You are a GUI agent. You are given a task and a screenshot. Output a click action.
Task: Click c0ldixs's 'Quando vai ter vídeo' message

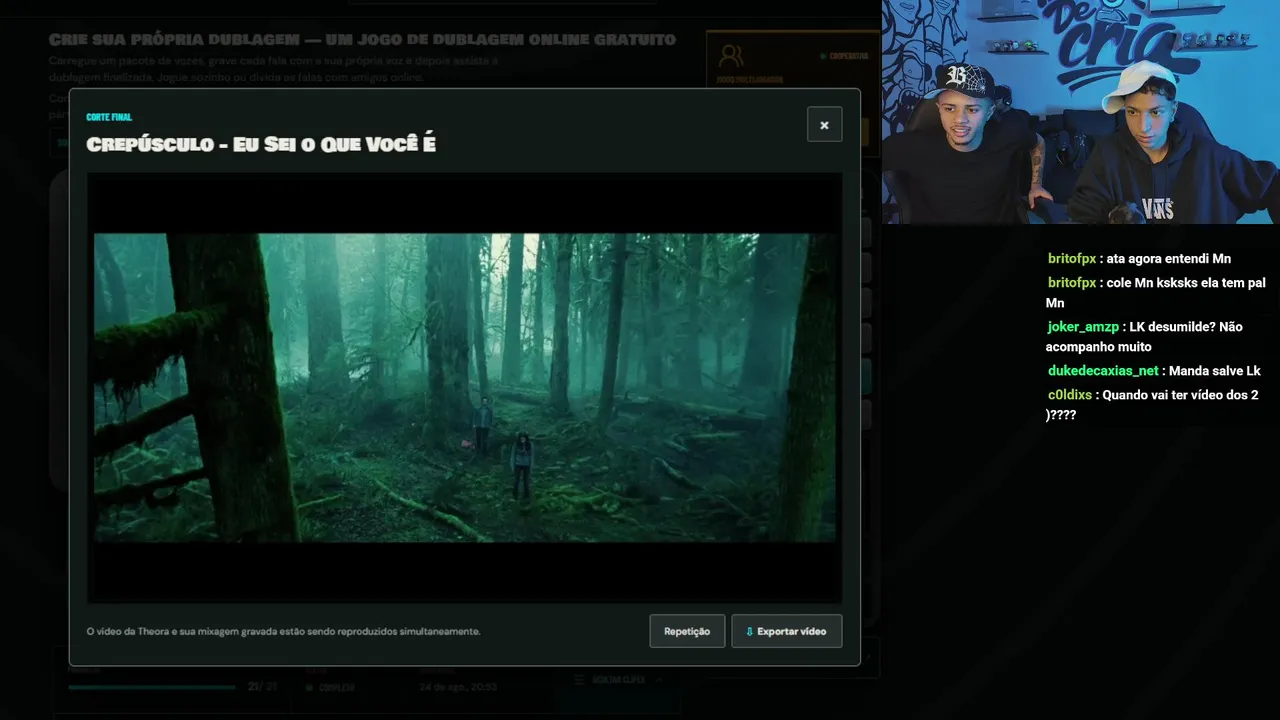coord(1152,404)
